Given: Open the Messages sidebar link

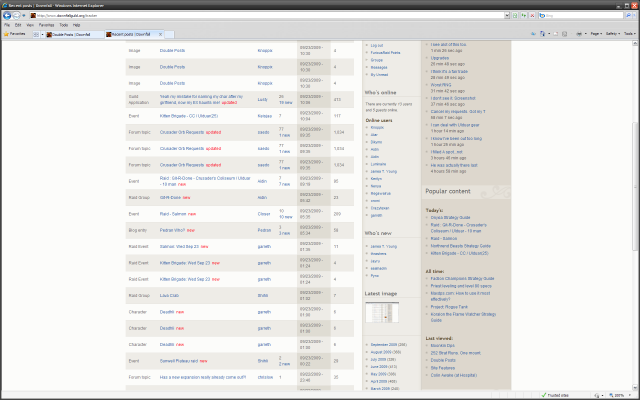Looking at the screenshot, I should tap(379, 67).
